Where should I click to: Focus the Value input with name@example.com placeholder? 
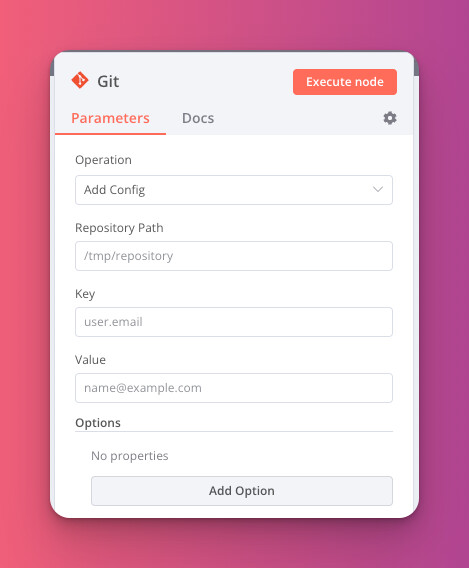234,388
